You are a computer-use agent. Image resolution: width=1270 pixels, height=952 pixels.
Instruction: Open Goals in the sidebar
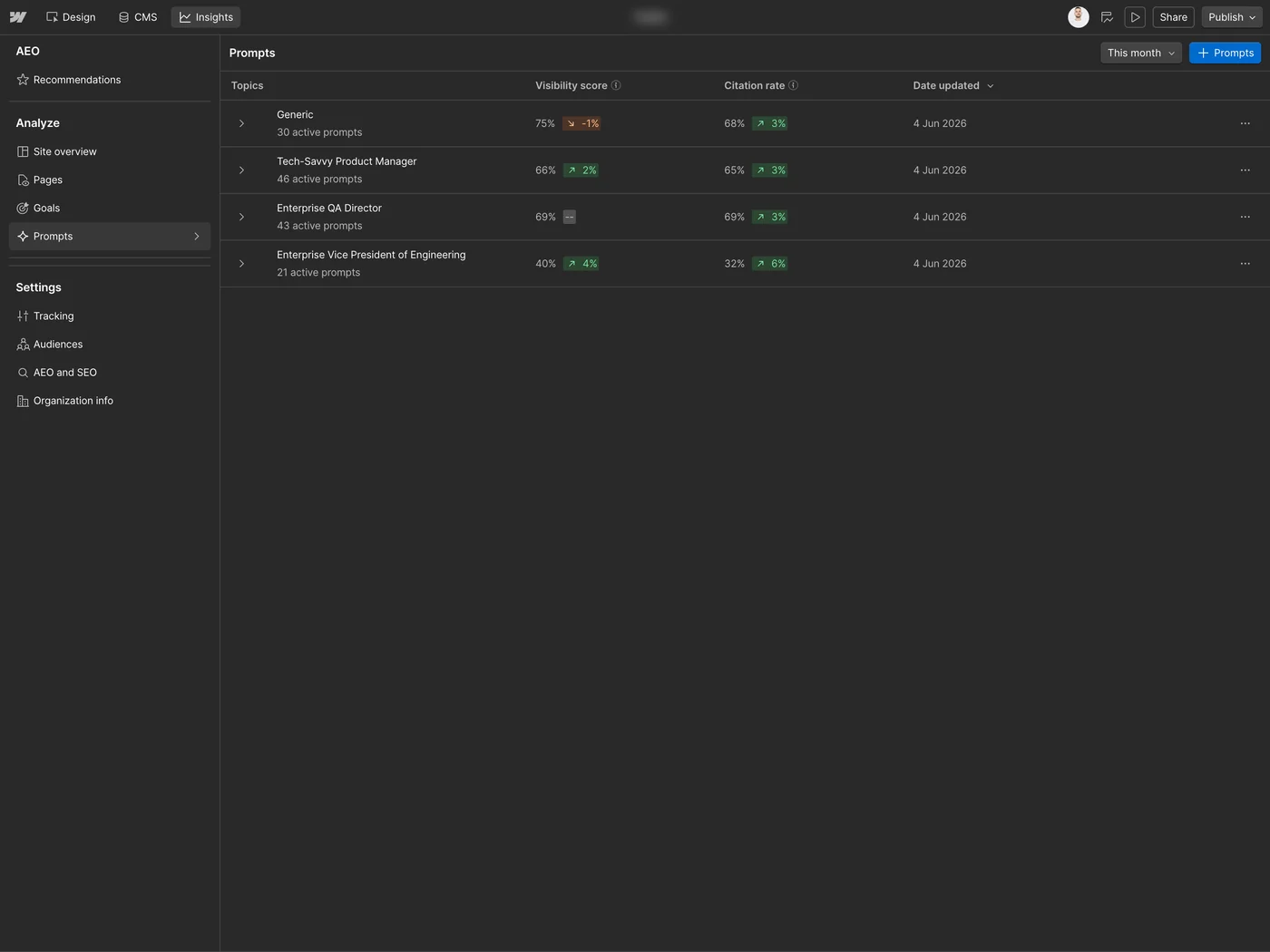tap(110, 208)
